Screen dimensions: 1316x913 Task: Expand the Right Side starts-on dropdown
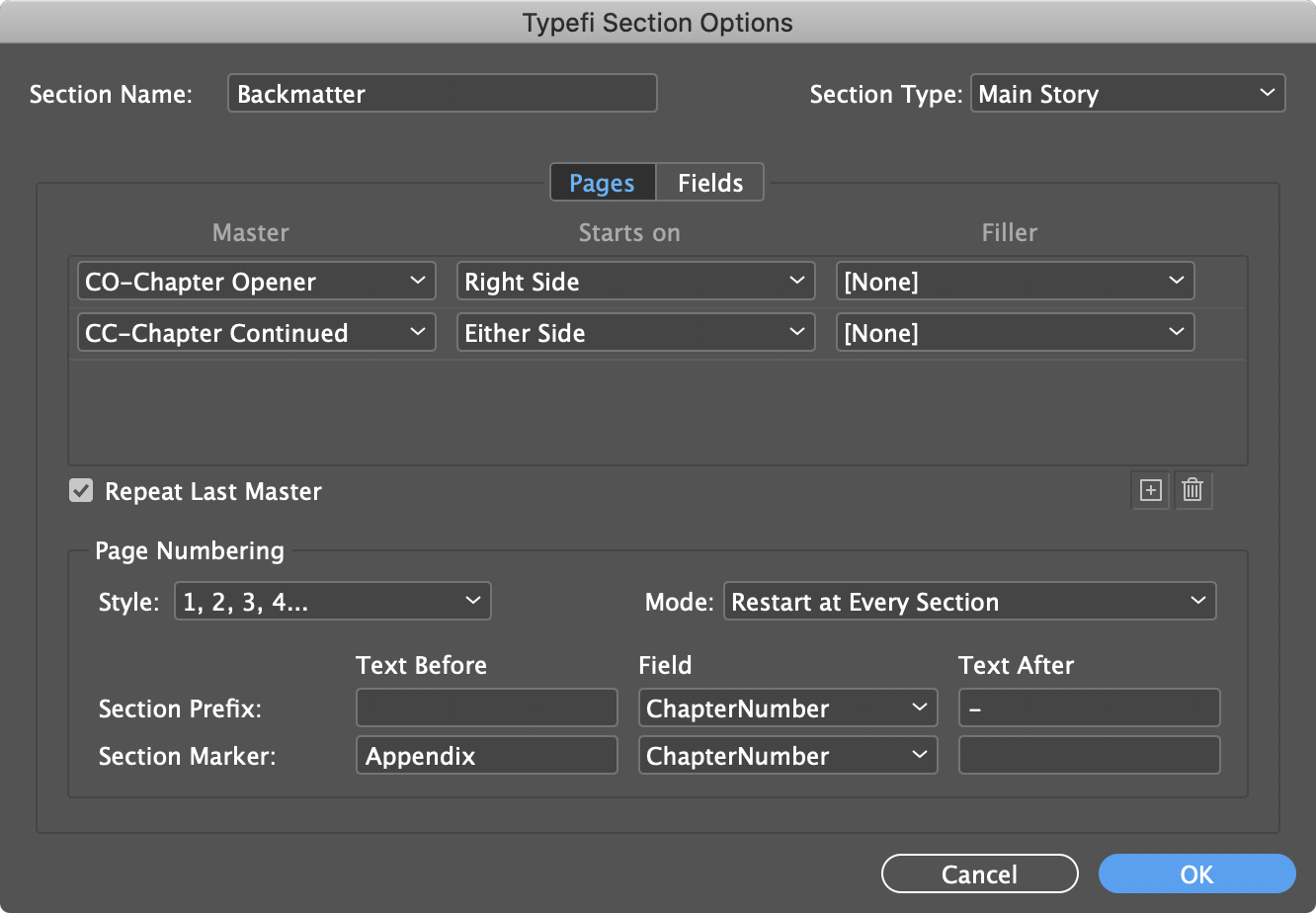tap(635, 282)
